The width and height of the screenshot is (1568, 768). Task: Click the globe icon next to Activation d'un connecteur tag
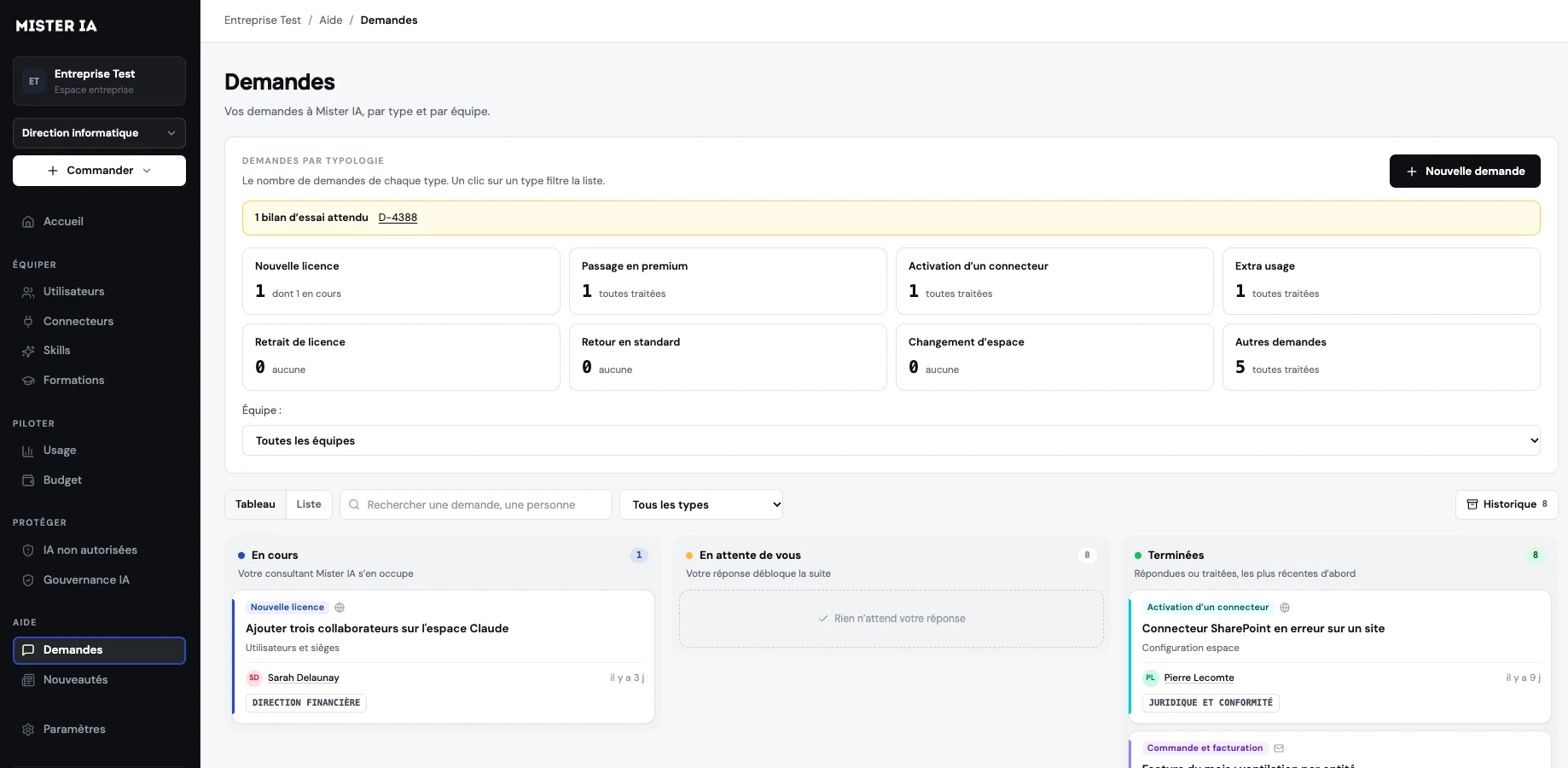click(1285, 608)
